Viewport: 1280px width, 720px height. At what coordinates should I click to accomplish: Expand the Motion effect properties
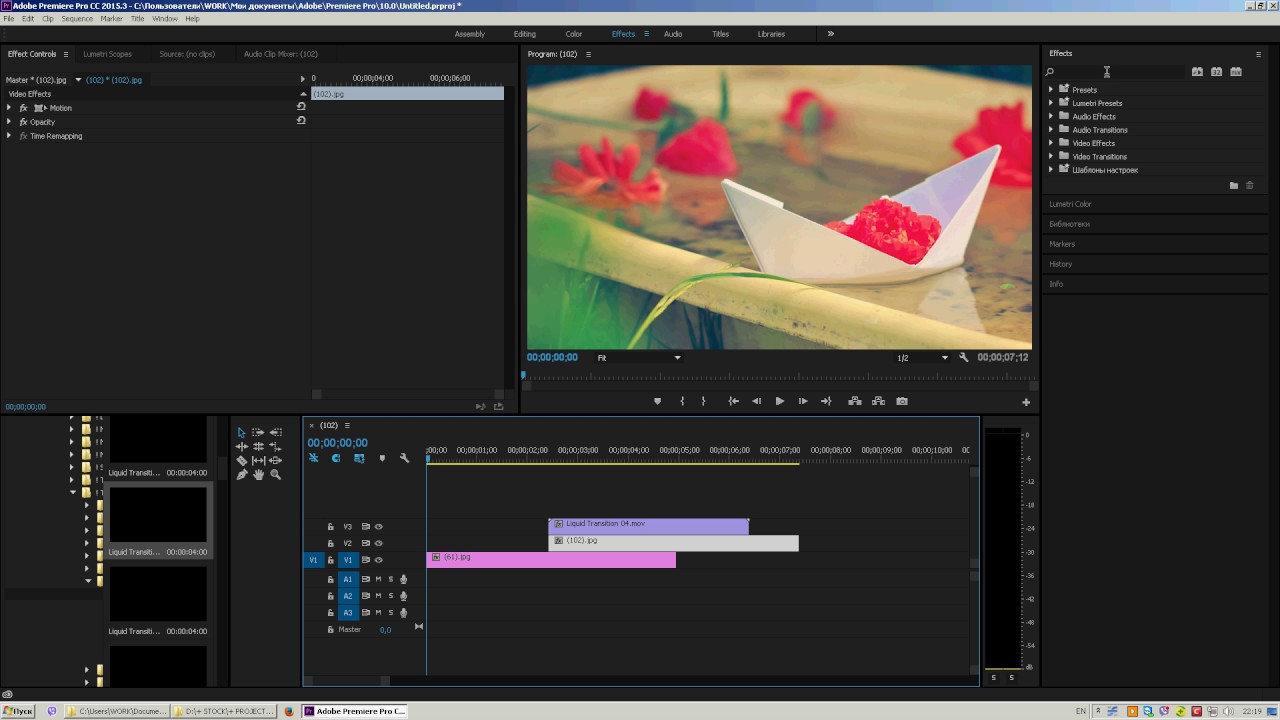point(9,108)
